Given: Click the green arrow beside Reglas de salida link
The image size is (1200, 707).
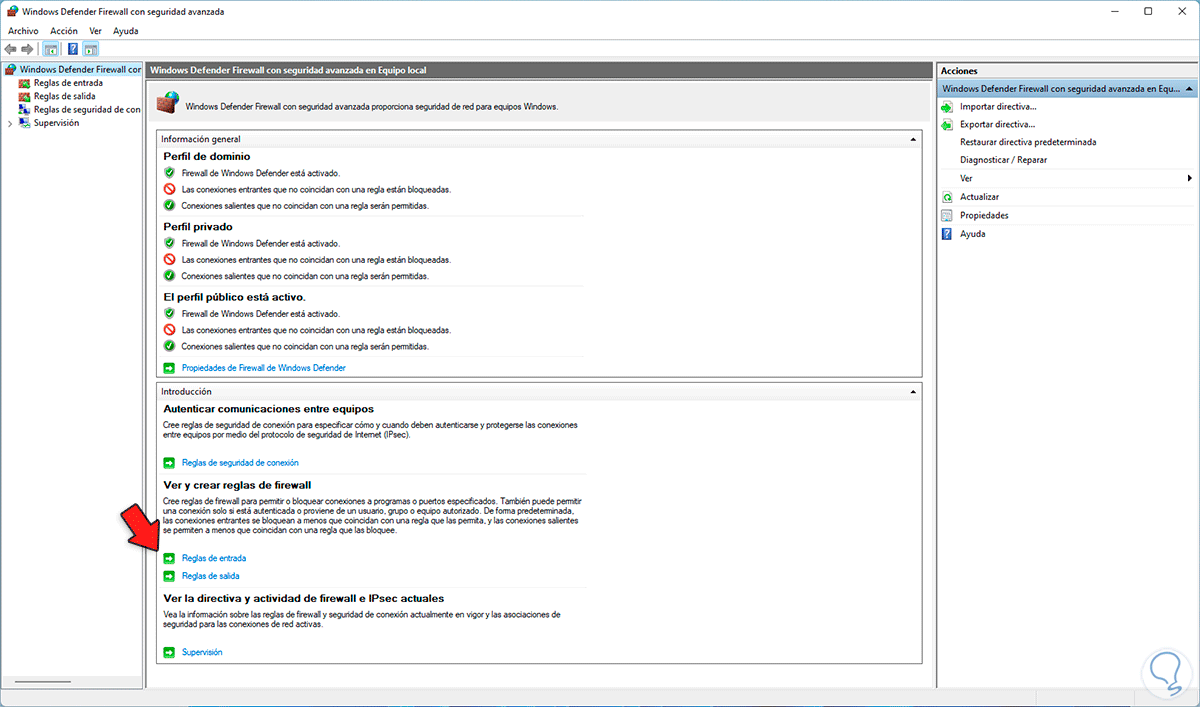Looking at the screenshot, I should (x=169, y=576).
